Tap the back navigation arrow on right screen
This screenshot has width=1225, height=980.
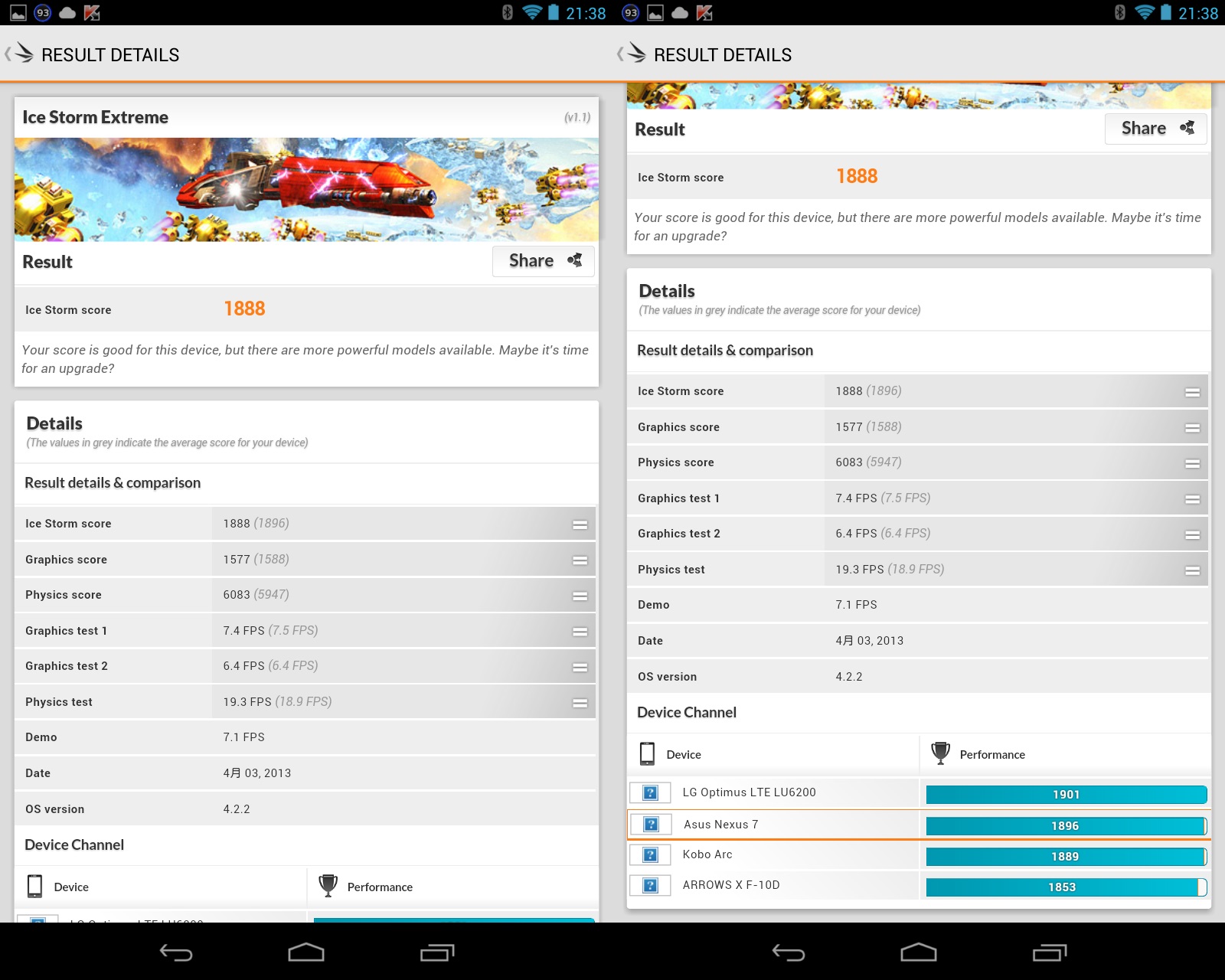pos(789,952)
